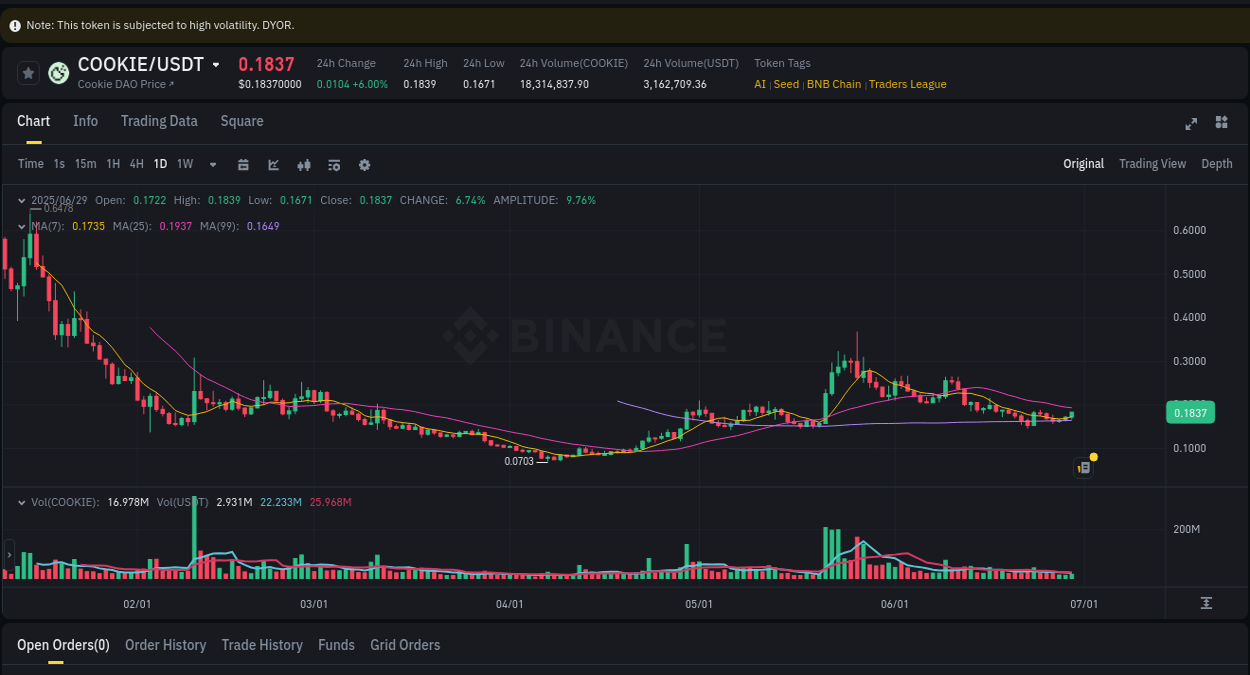Open the COOKIE/USDT pair selector dropdown
This screenshot has width=1250, height=675.
217,64
